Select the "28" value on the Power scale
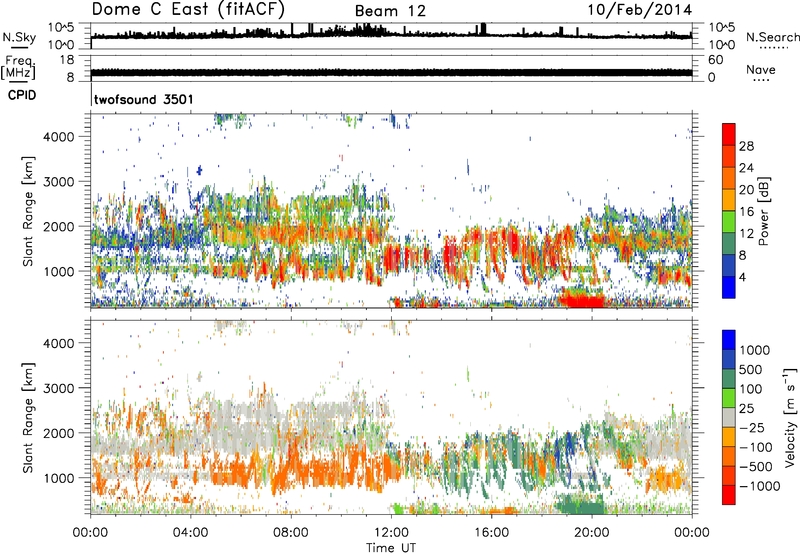 point(746,146)
